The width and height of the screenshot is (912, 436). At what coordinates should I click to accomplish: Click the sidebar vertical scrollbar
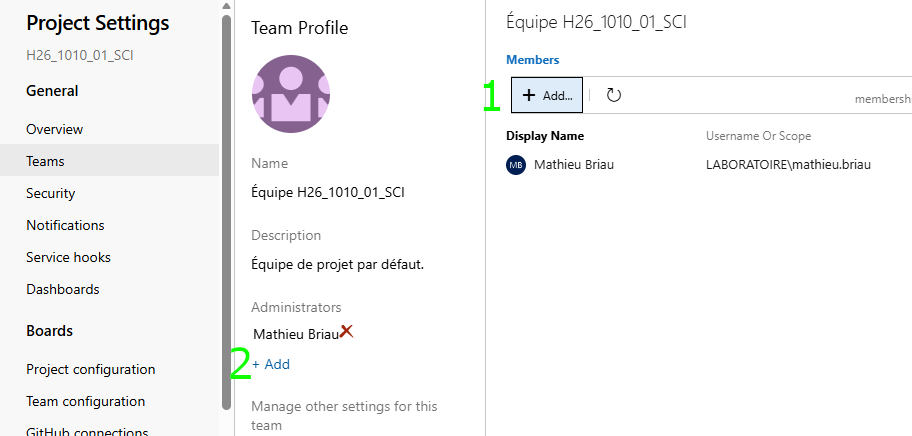point(227,210)
